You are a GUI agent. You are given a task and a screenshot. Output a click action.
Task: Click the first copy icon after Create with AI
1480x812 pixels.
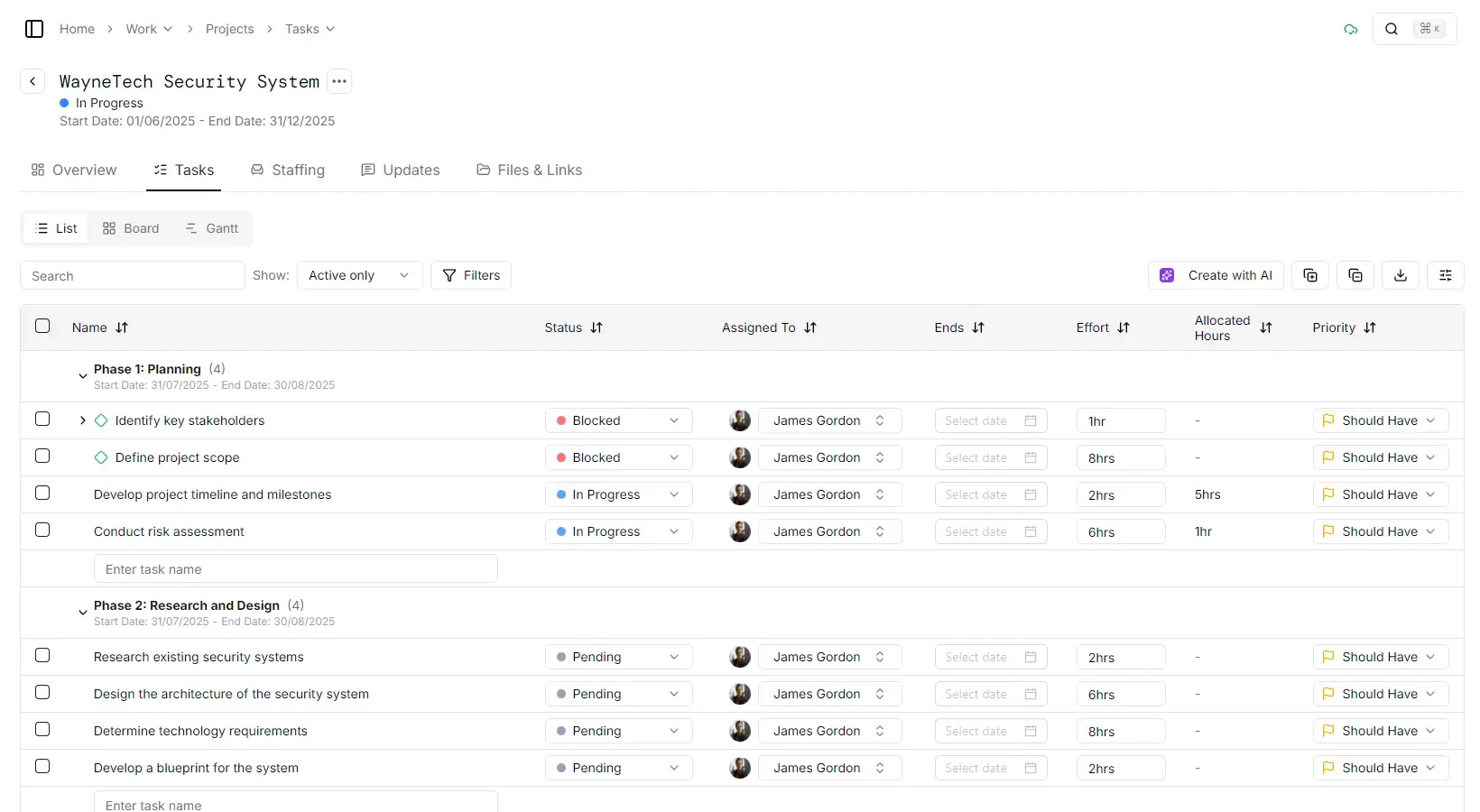coord(1310,275)
